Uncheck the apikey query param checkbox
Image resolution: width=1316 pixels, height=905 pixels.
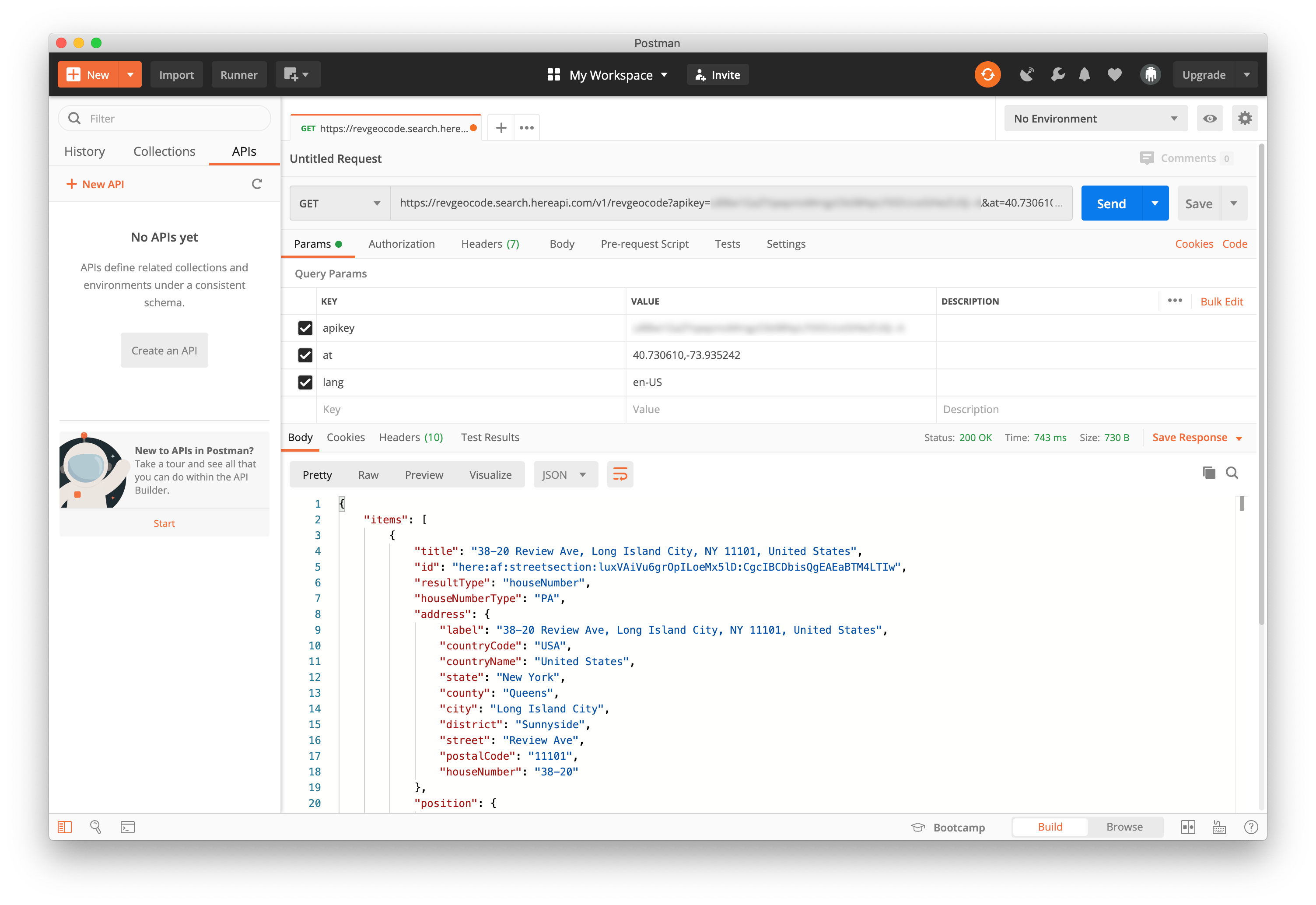(x=305, y=328)
